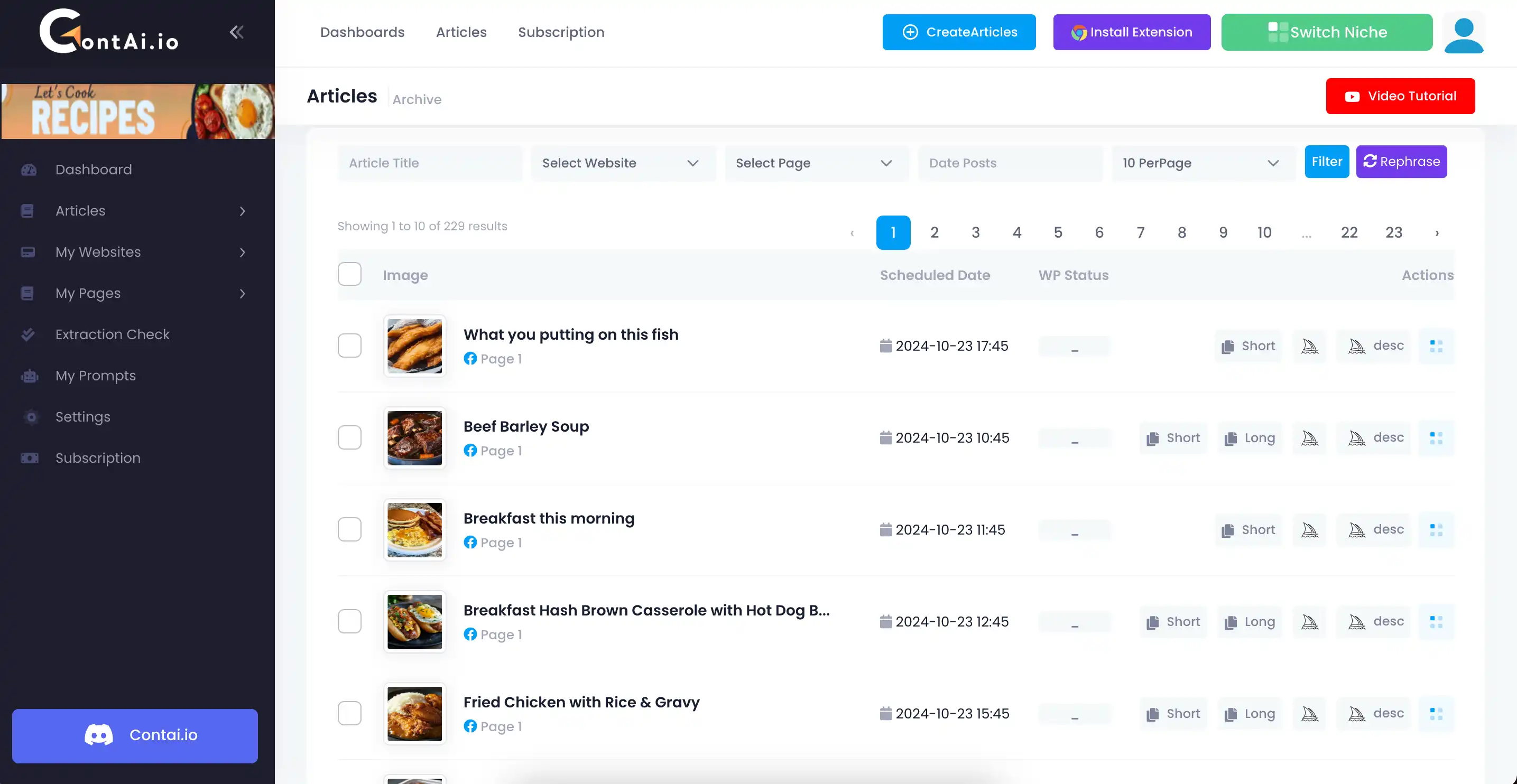Image resolution: width=1517 pixels, height=784 pixels.
Task: Jump to pagination page 23
Action: click(1393, 233)
